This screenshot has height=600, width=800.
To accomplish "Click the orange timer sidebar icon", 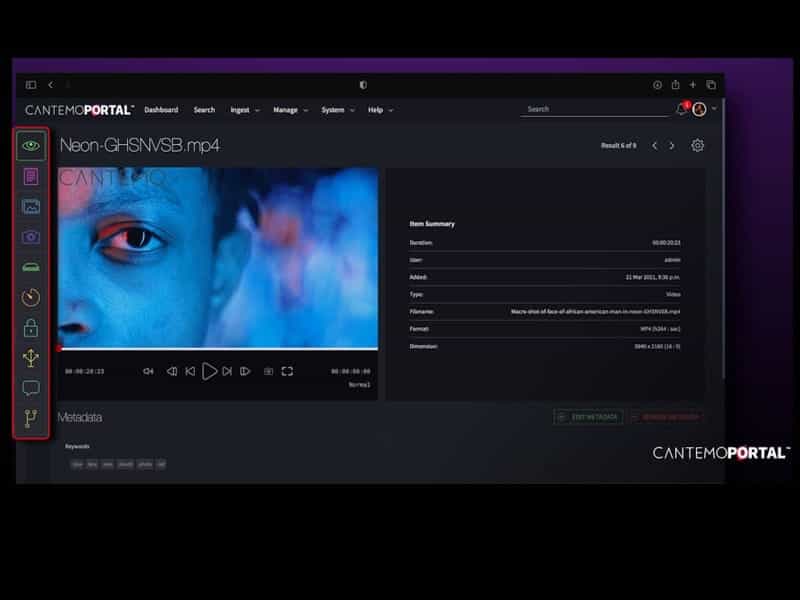I will point(31,297).
